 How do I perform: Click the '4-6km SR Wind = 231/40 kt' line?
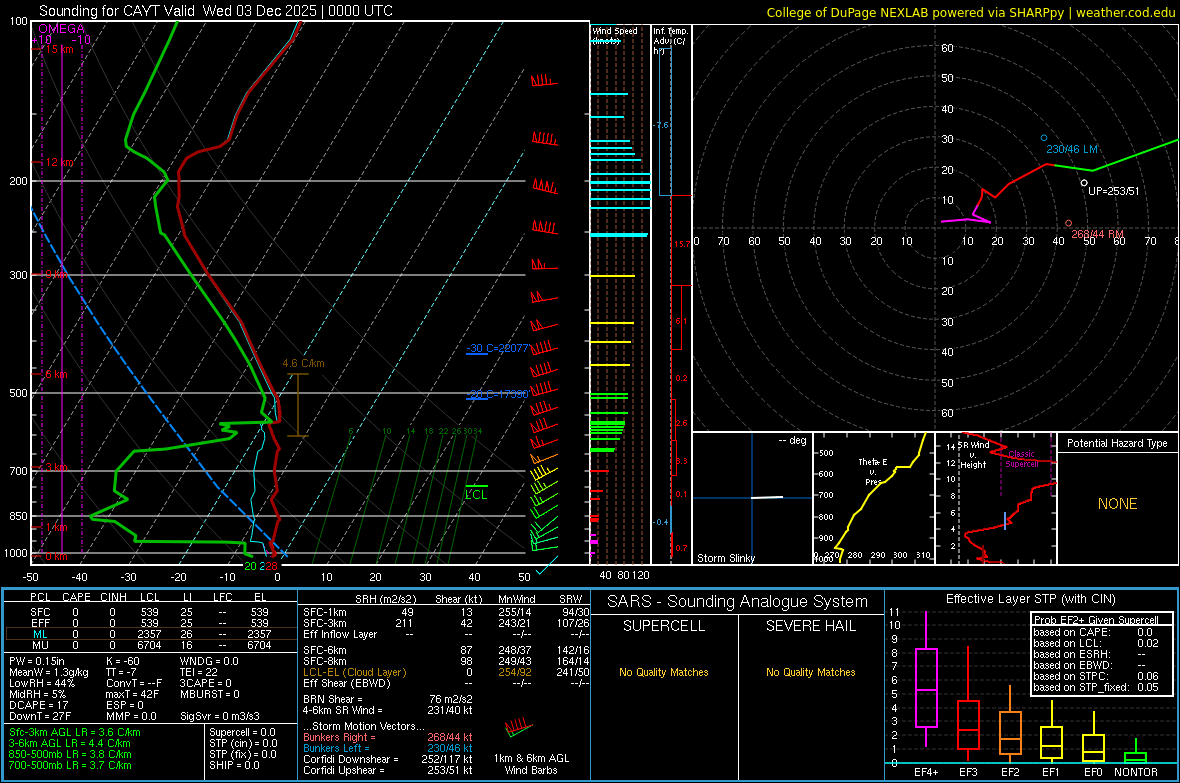click(388, 710)
